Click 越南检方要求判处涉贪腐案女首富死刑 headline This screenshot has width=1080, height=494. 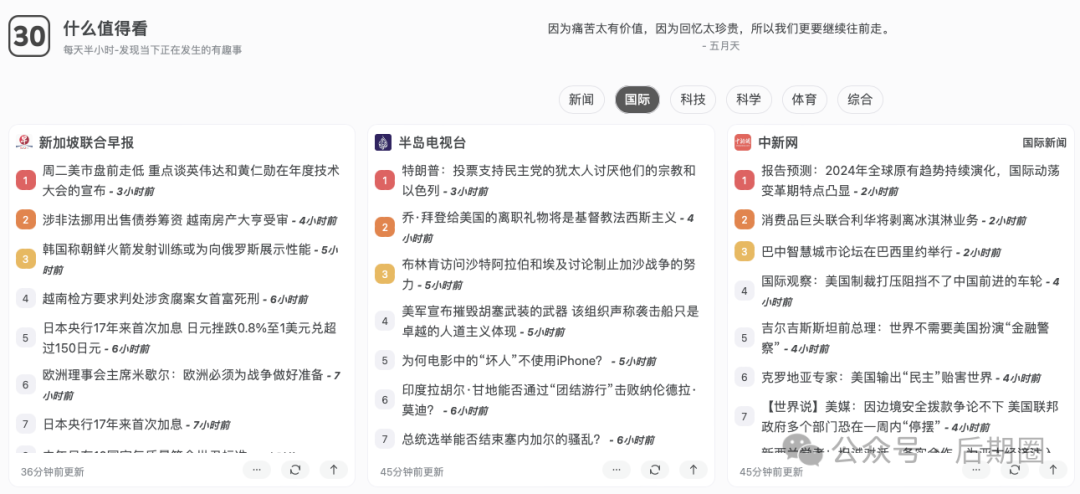151,298
